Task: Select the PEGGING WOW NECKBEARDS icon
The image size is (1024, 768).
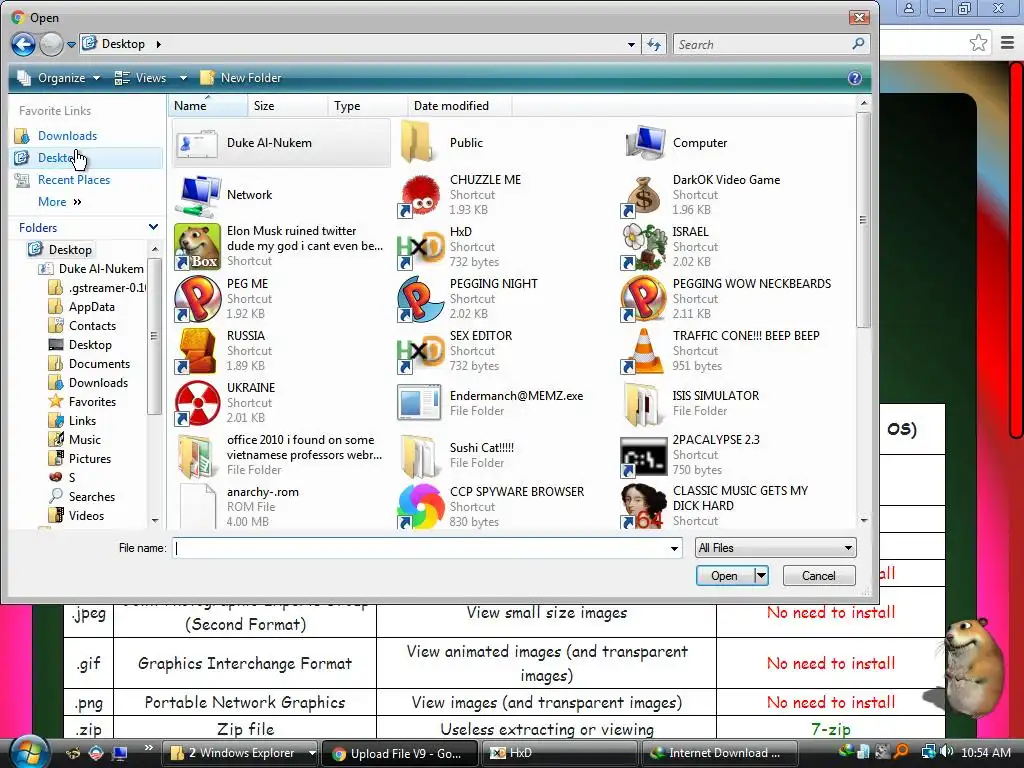Action: coord(643,299)
